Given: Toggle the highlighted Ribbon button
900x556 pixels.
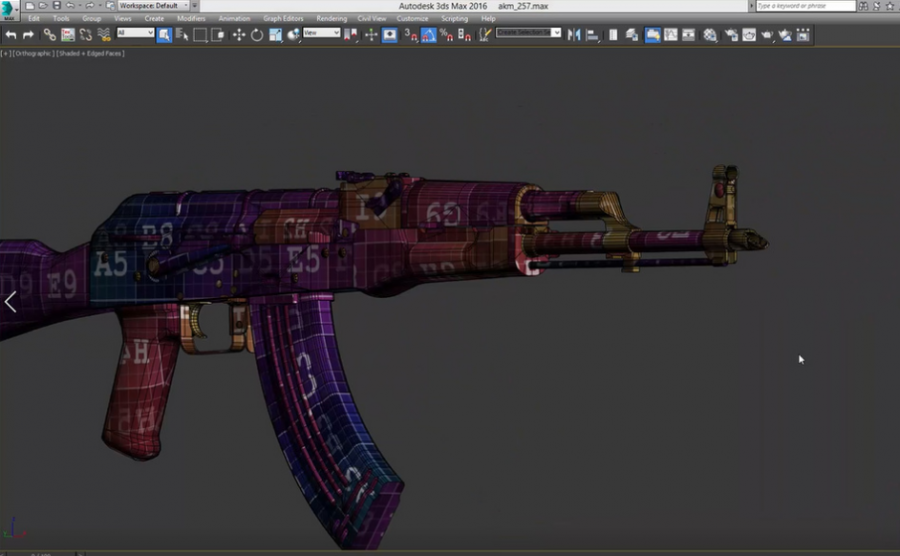Looking at the screenshot, I should pos(653,35).
